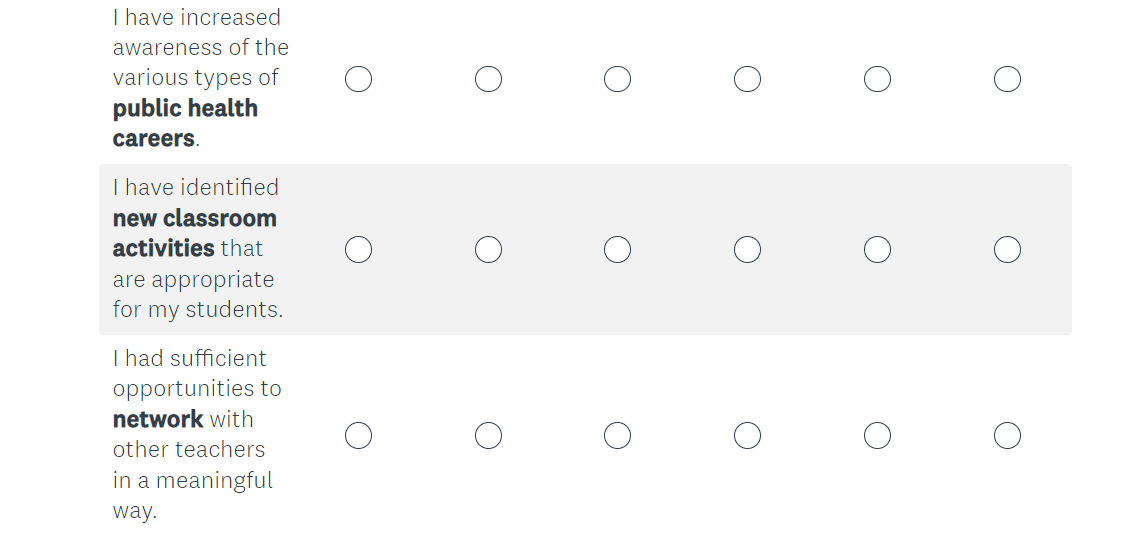Click the bold "new classroom activities" statement text

[x=194, y=219]
